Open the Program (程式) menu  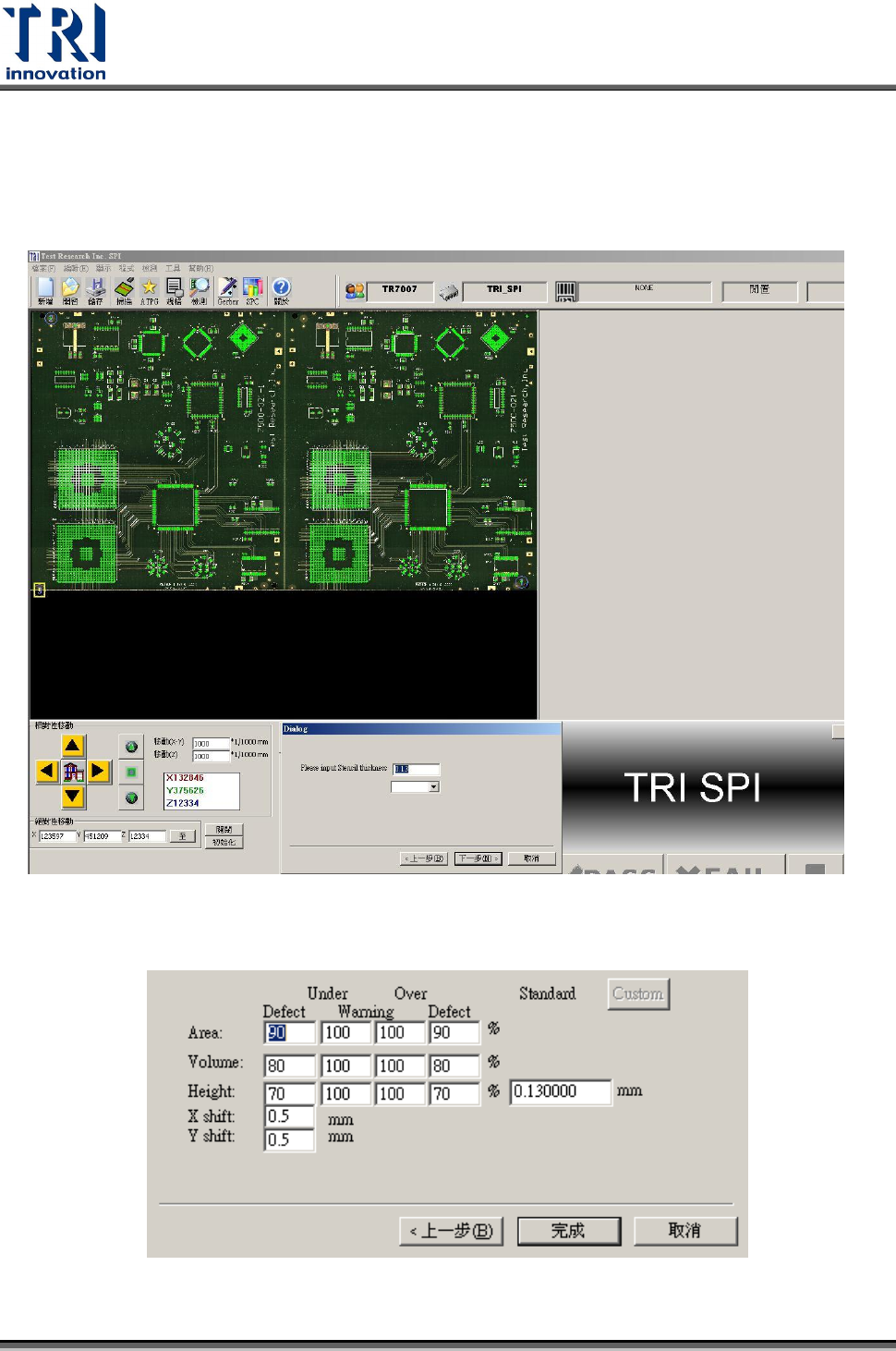[127, 268]
